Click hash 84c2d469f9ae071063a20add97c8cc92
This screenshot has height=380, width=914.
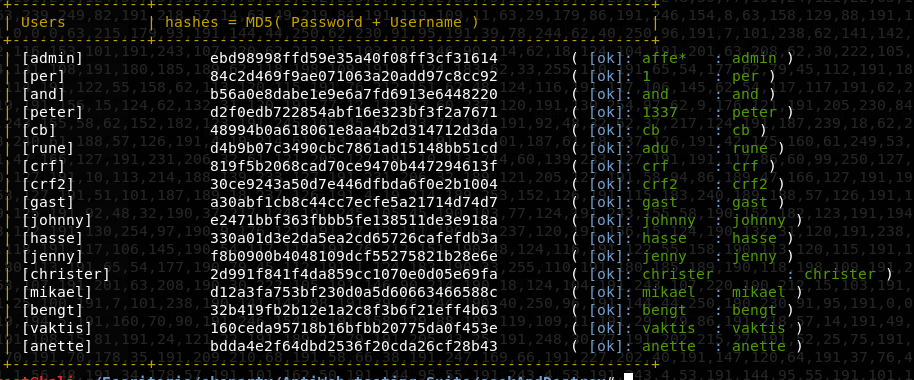(x=354, y=76)
